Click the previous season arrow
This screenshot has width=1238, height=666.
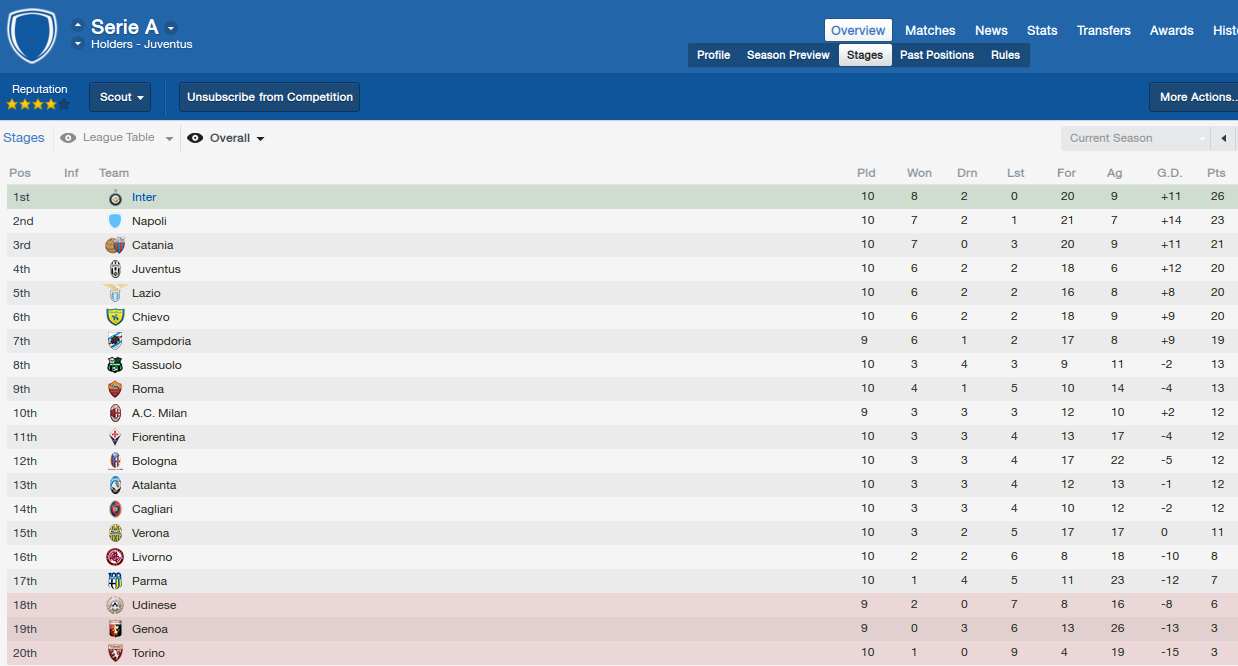(x=1224, y=138)
